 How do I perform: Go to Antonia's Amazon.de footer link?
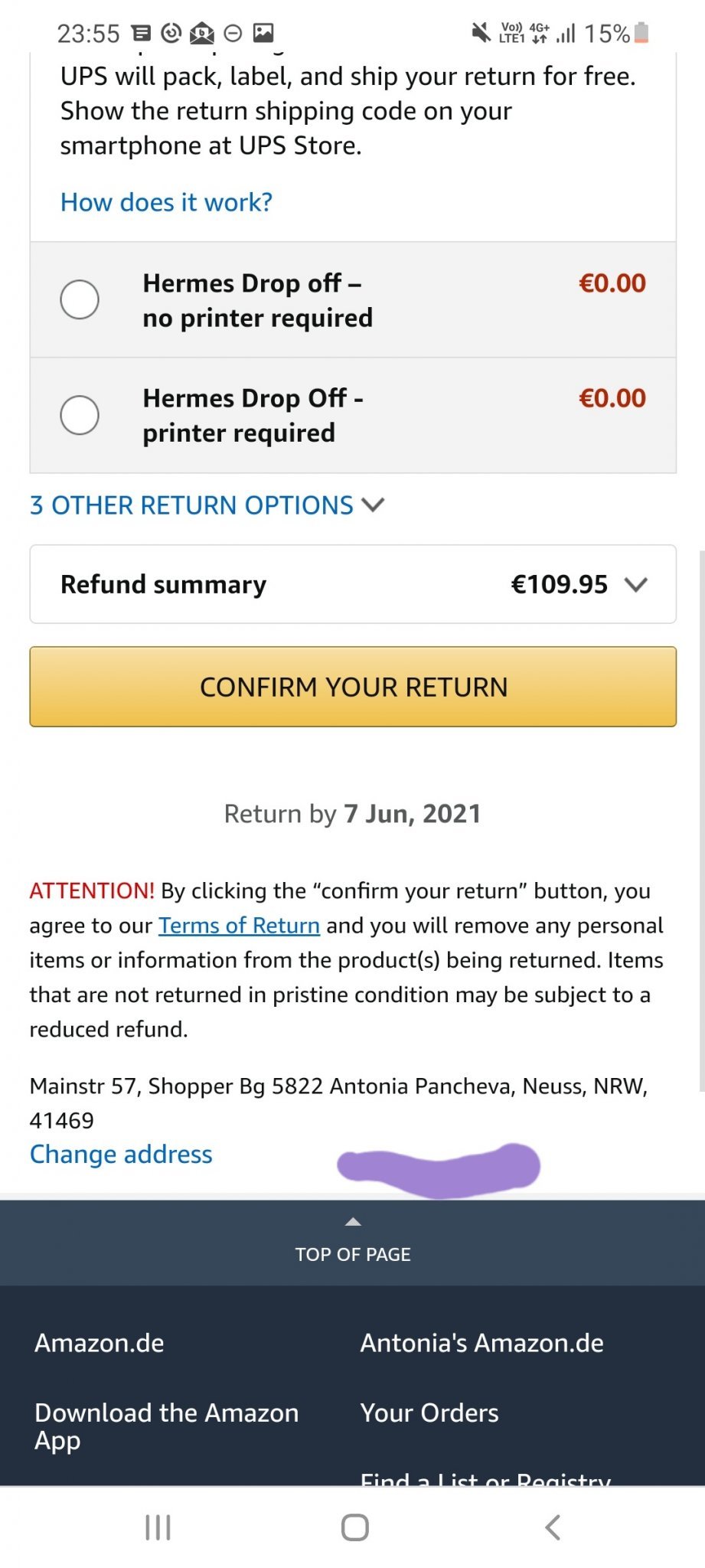click(x=481, y=1343)
